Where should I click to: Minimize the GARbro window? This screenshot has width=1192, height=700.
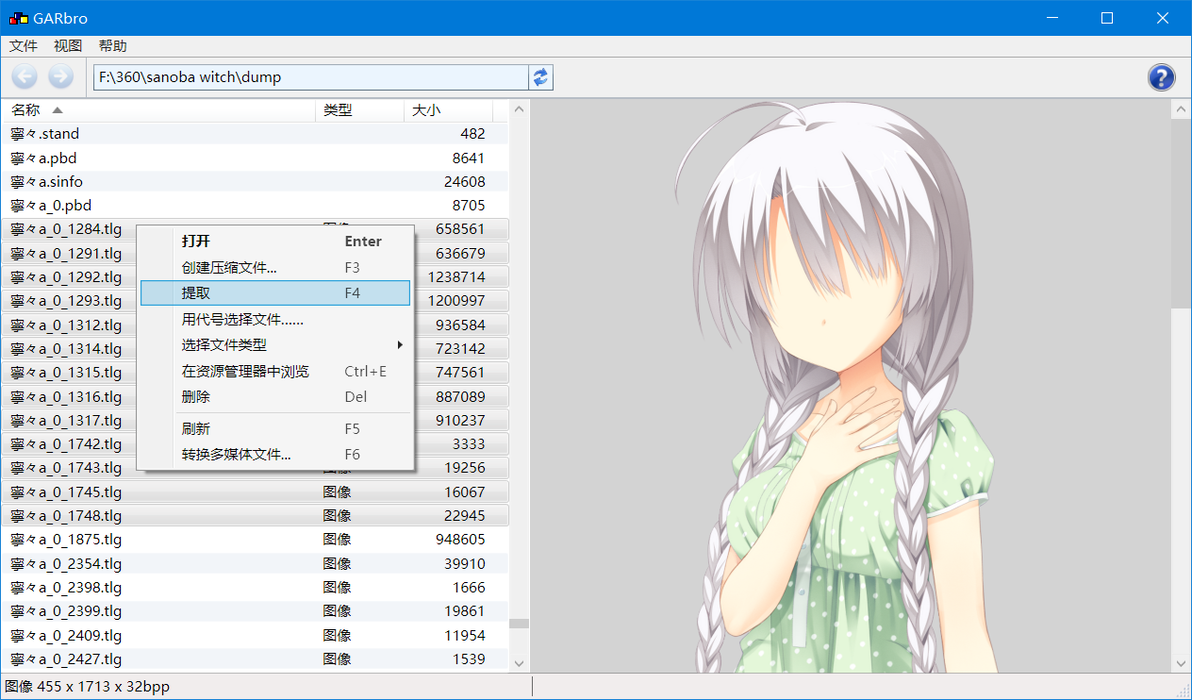pyautogui.click(x=1053, y=18)
